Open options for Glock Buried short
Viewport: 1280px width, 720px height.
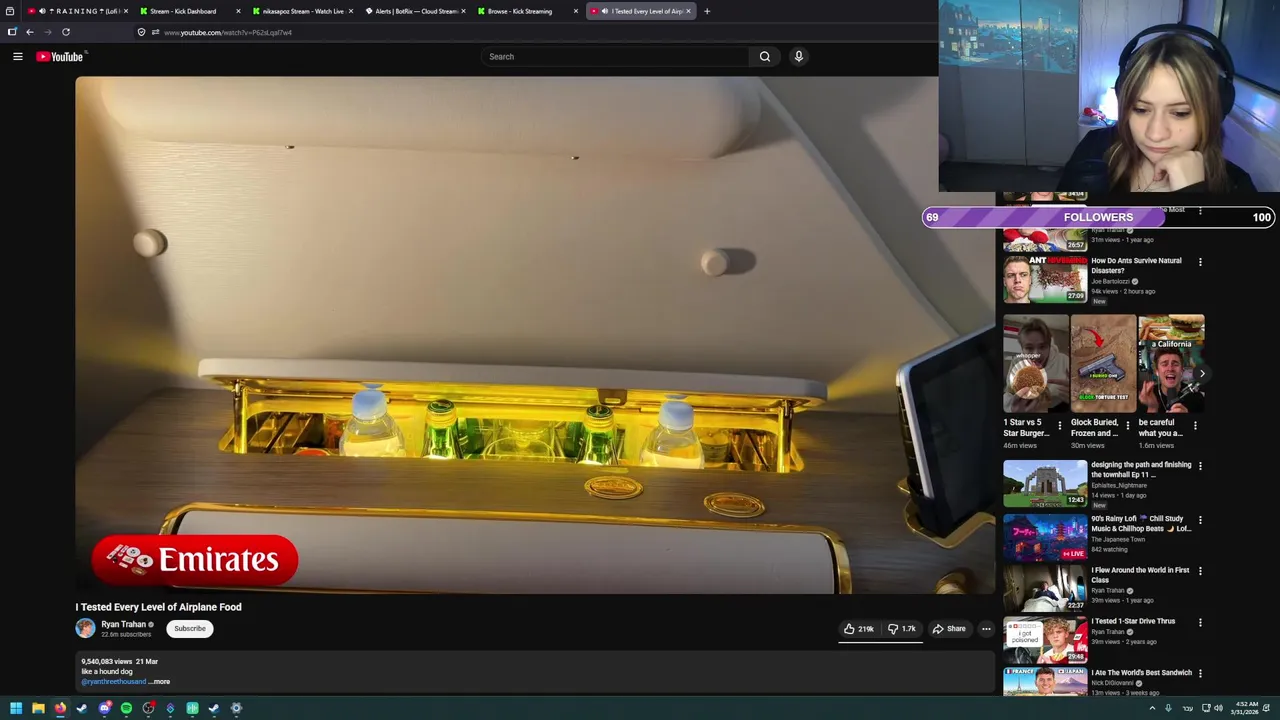(x=1127, y=425)
